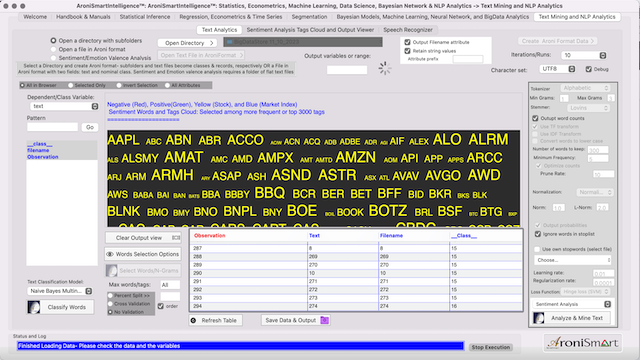The height and width of the screenshot is (360, 640).
Task: Open the Character set UTF8 dropdown
Action: point(558,69)
